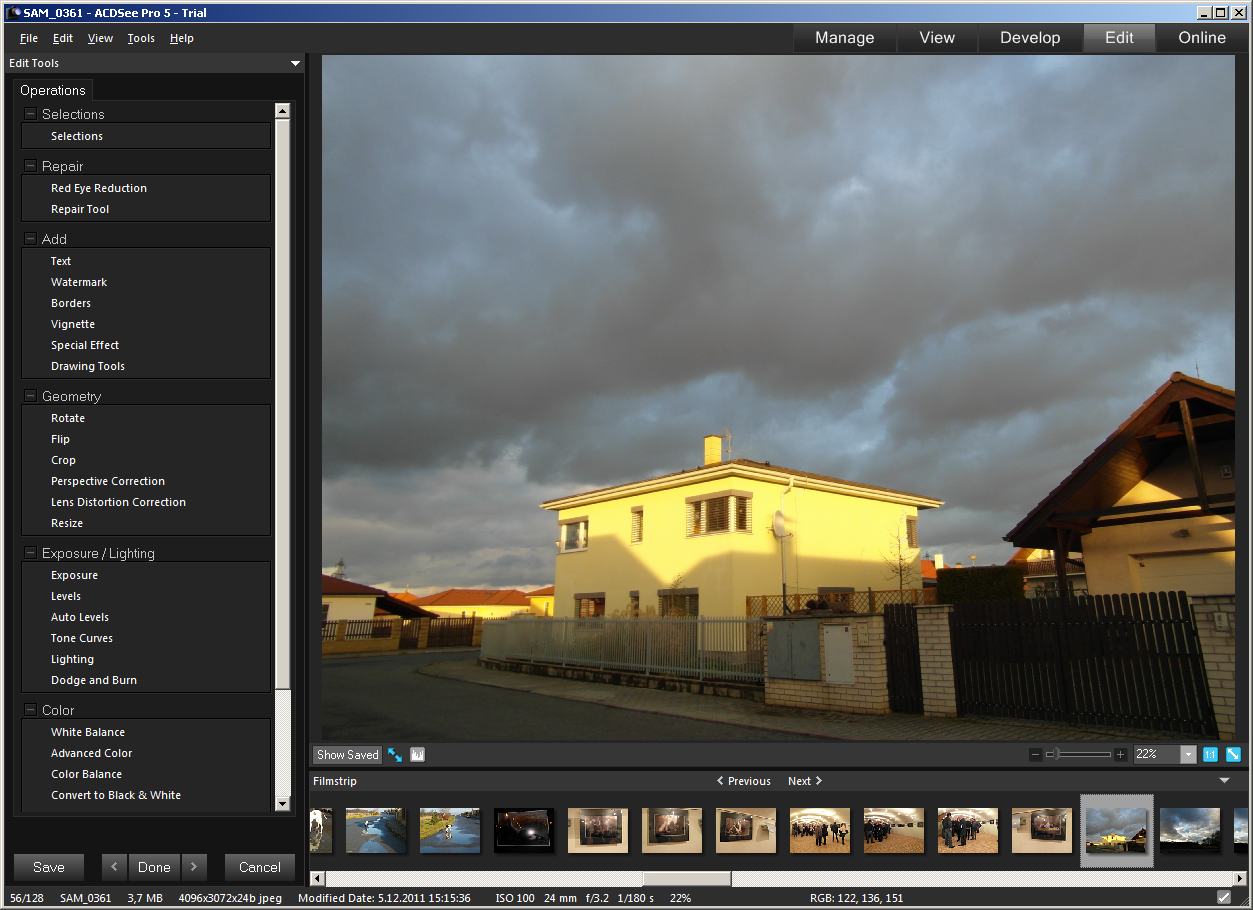Screen dimensions: 1253x910
Task: Click the zoom out minus icon
Action: (1035, 755)
